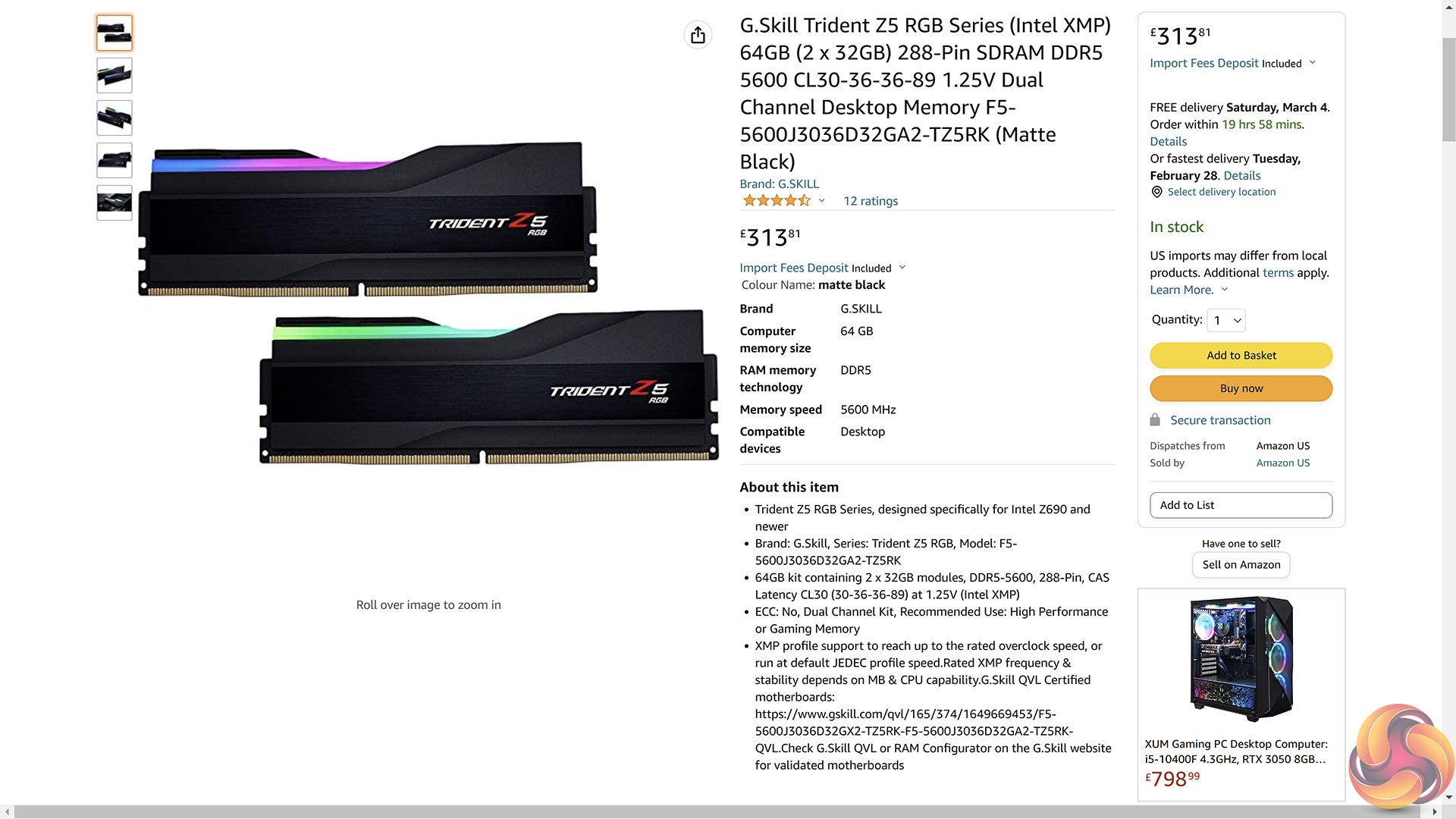Open the Quantity dropdown
Screen dimensions: 1456x819
1226,320
